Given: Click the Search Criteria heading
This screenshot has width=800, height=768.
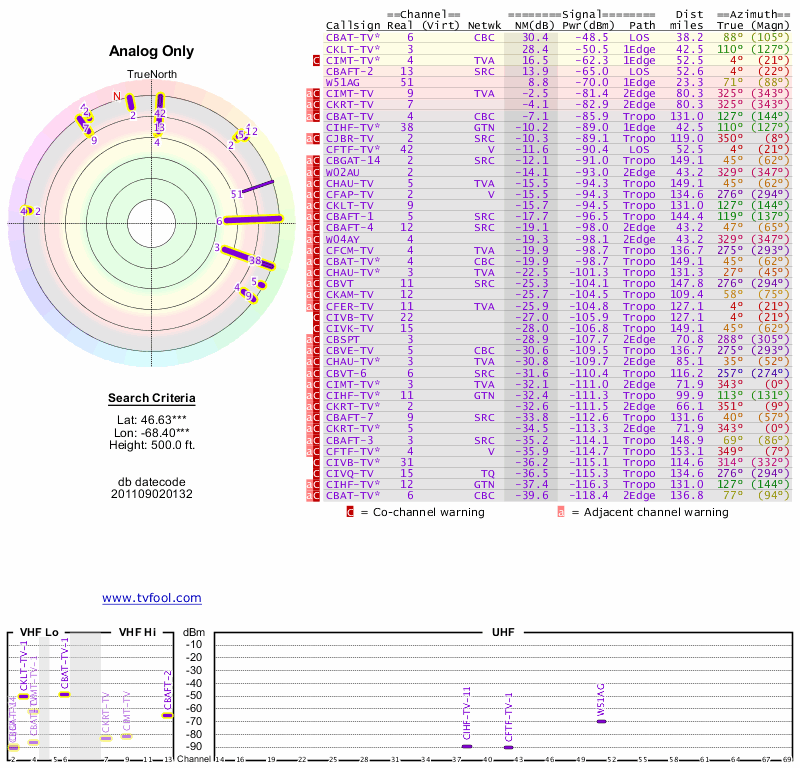Looking at the screenshot, I should click(151, 399).
